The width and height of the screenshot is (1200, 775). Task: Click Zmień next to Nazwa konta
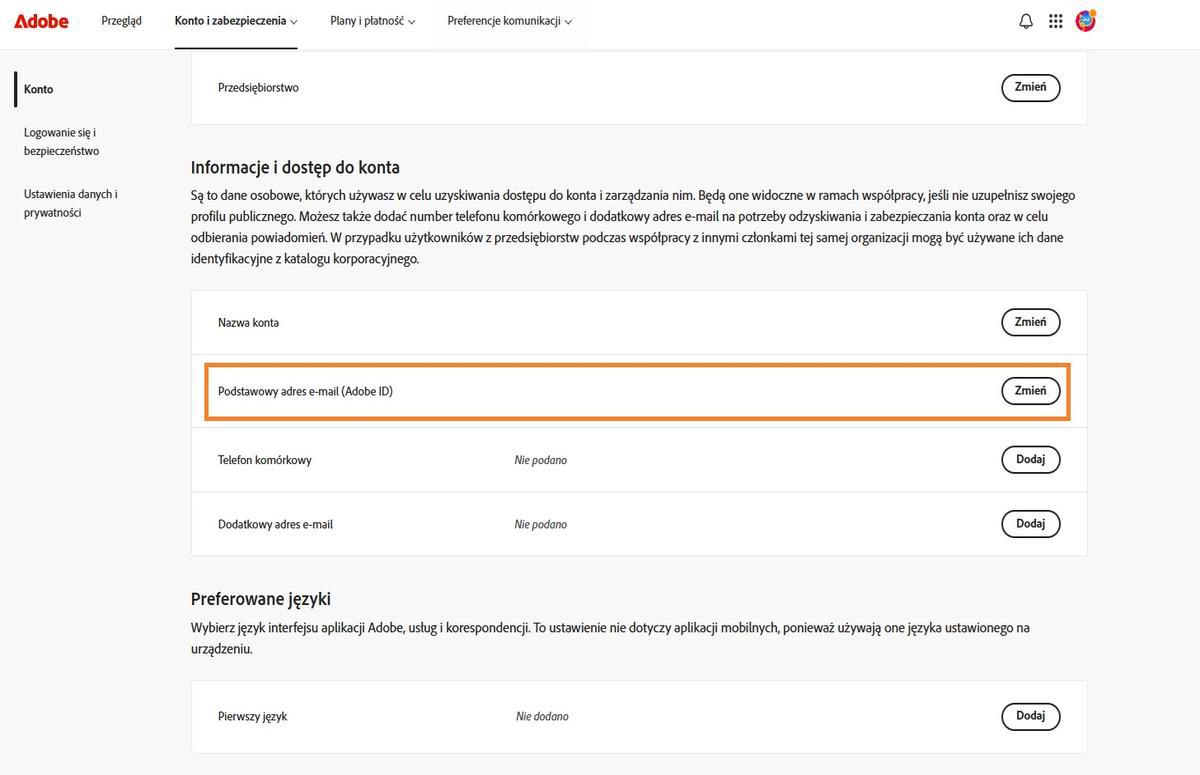click(1030, 322)
